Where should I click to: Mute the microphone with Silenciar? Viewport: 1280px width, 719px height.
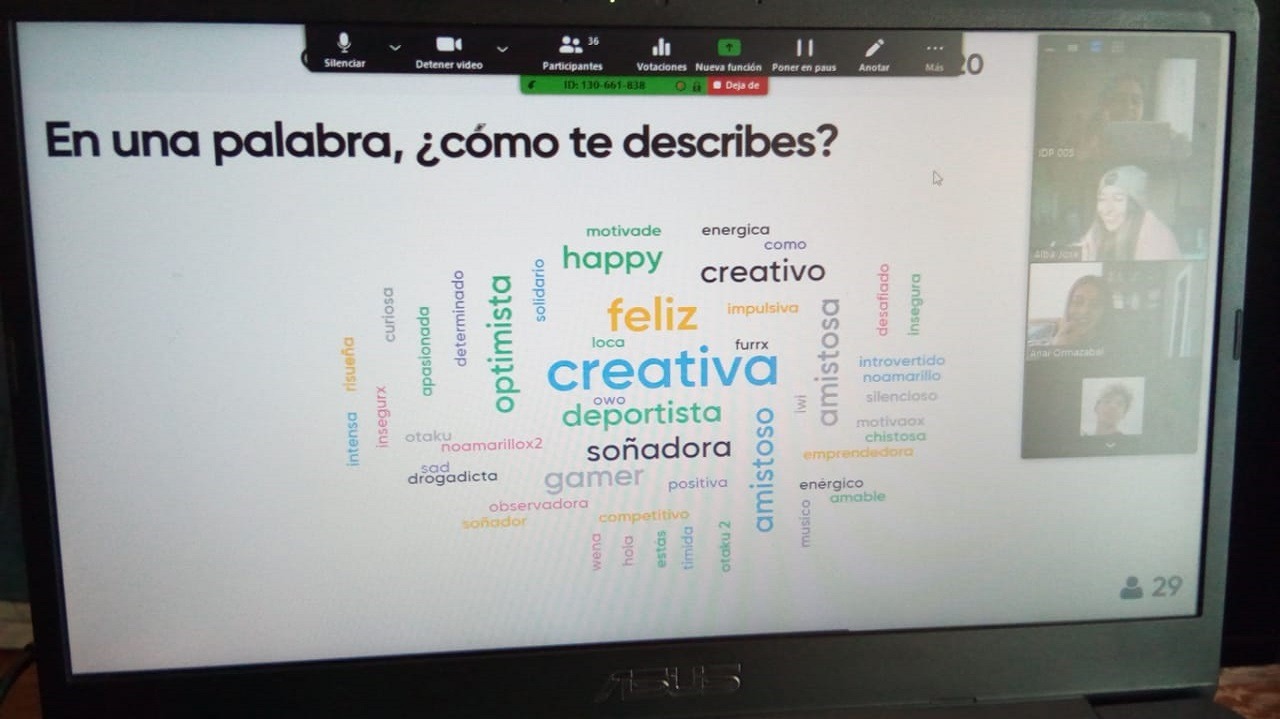344,50
